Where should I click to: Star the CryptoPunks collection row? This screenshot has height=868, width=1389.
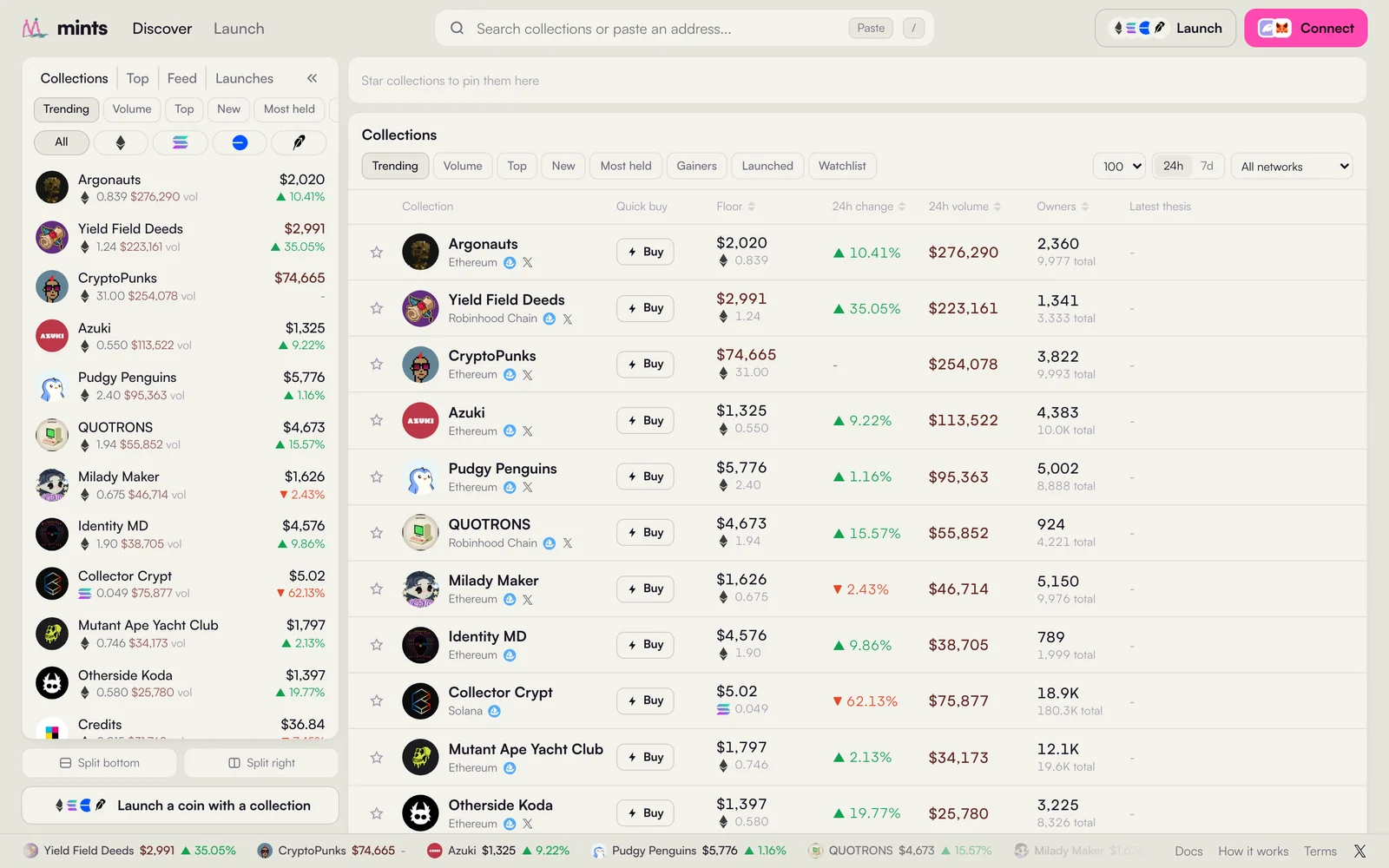tap(377, 365)
